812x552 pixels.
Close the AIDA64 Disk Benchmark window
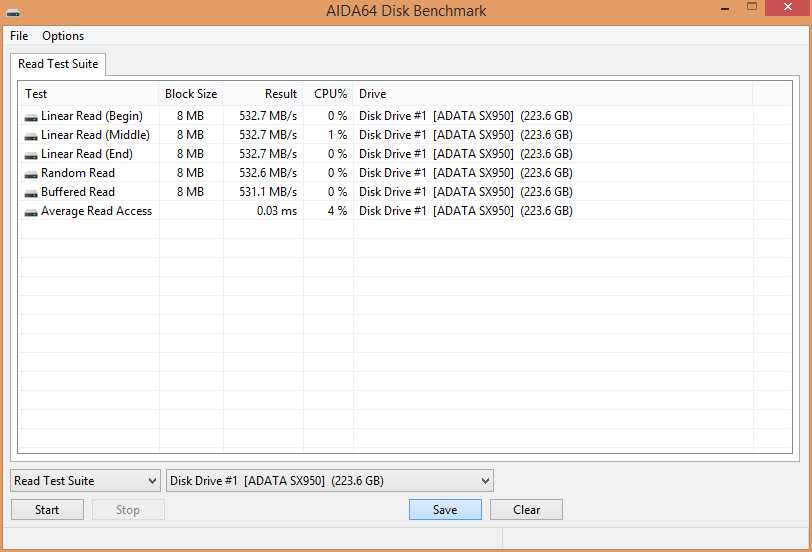point(788,7)
